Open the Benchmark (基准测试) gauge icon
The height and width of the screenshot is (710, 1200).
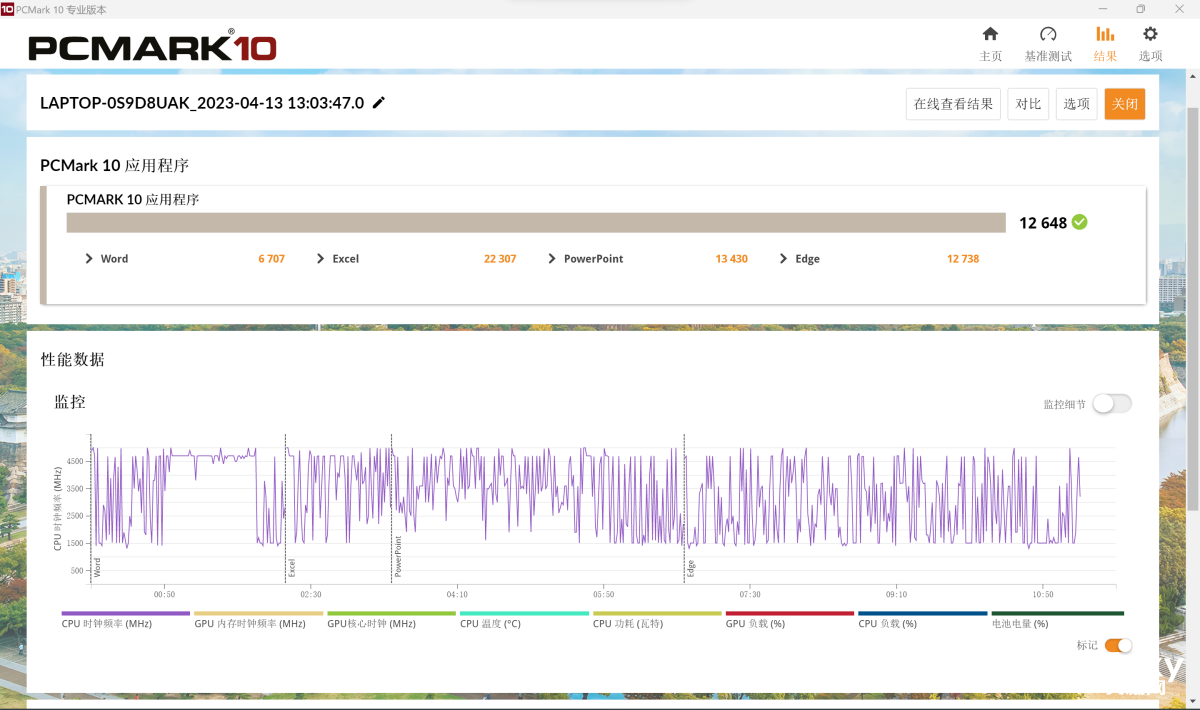[x=1048, y=35]
